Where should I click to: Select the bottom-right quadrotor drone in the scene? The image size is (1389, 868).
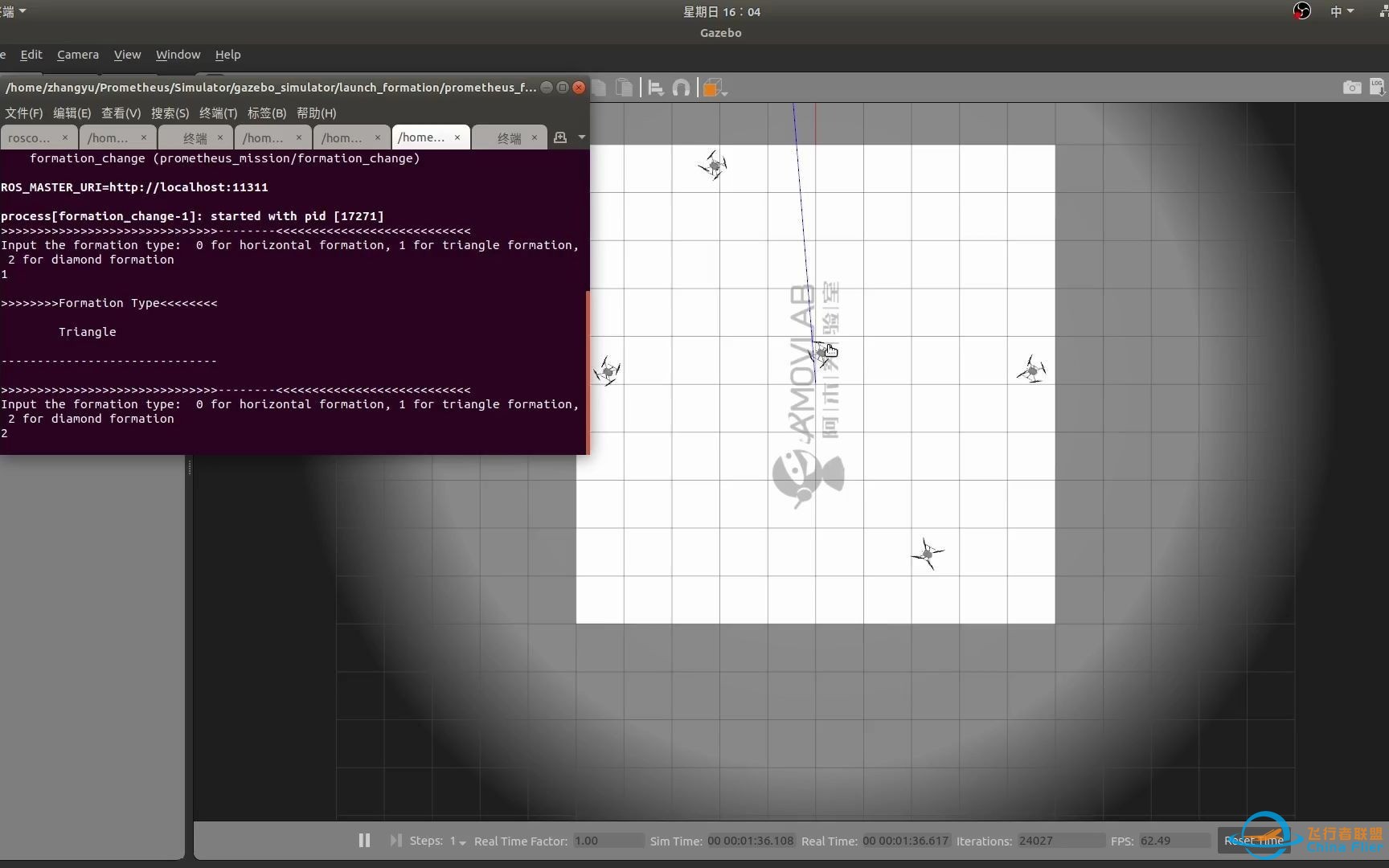(928, 554)
